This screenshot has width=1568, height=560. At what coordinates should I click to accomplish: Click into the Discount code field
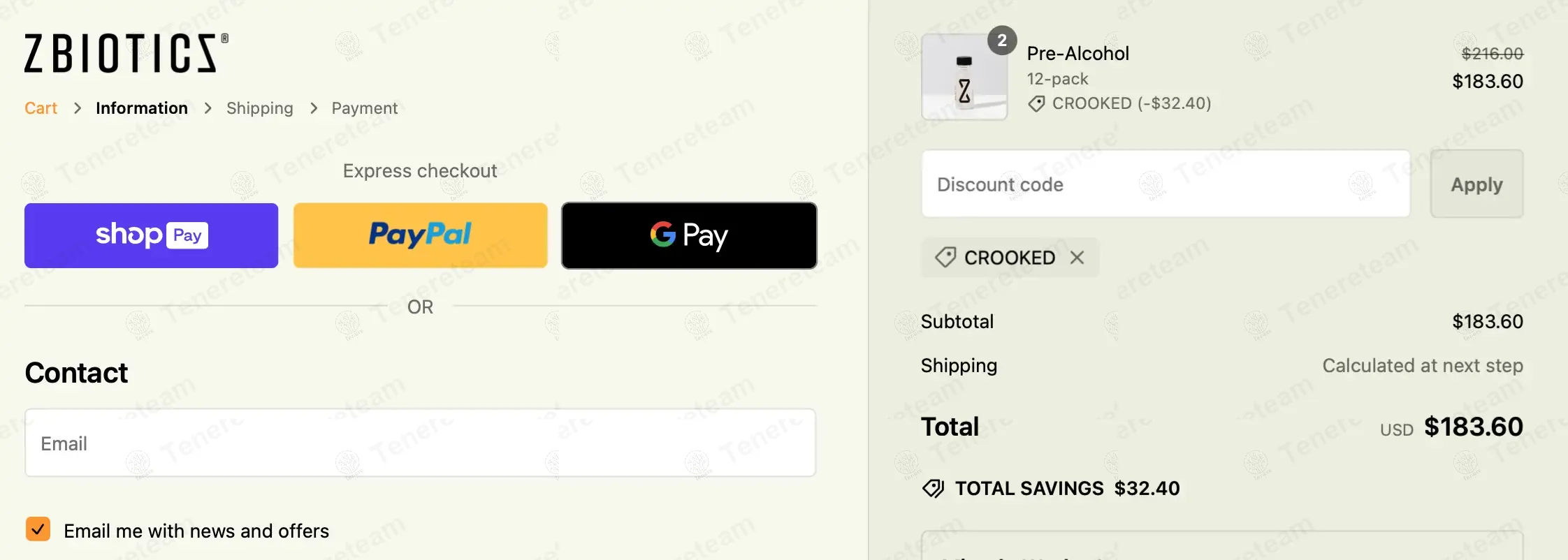click(x=1166, y=184)
